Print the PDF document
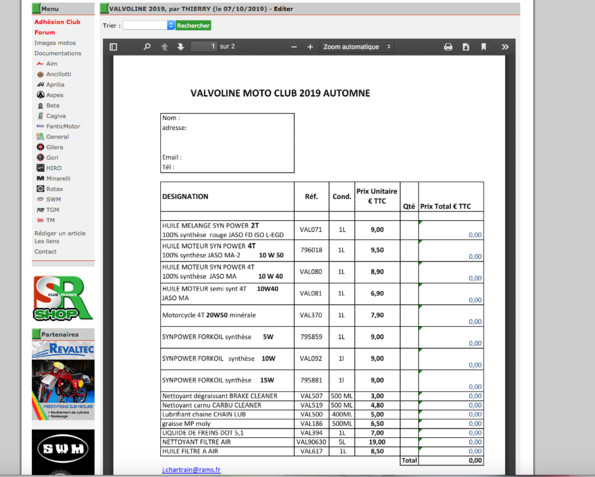Viewport: 595px width, 477px height. (448, 47)
